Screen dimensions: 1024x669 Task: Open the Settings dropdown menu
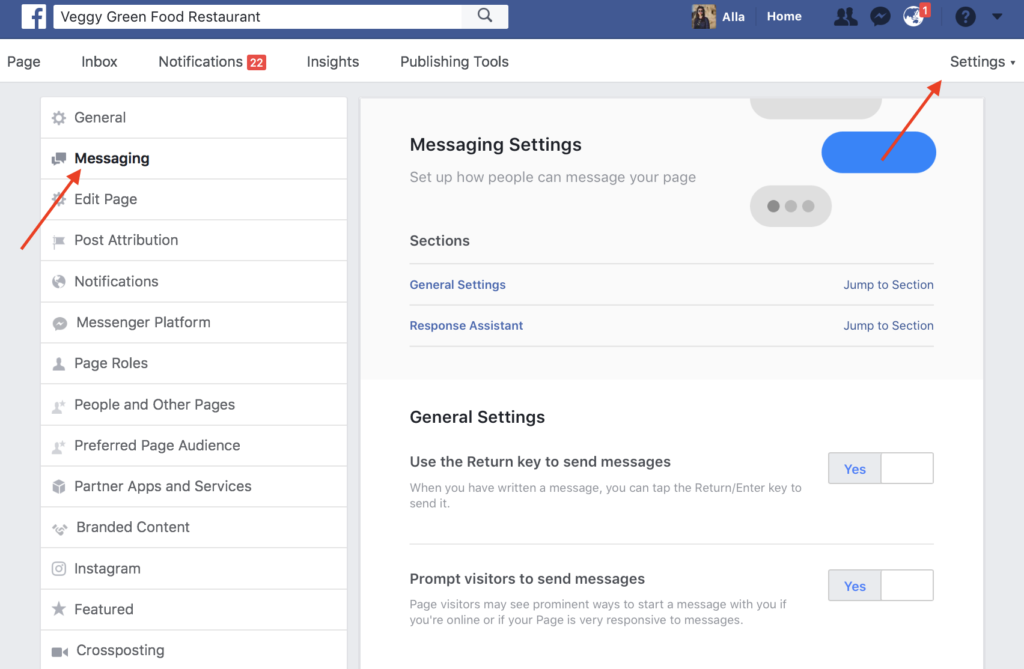(x=981, y=61)
